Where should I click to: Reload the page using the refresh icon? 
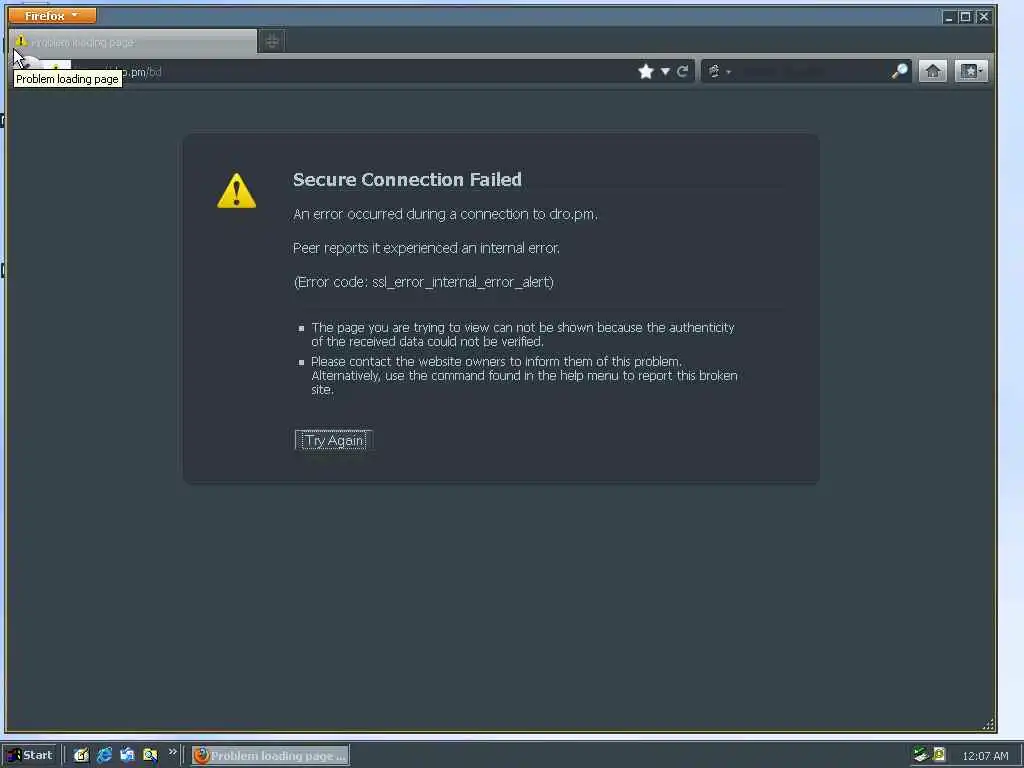coord(682,71)
